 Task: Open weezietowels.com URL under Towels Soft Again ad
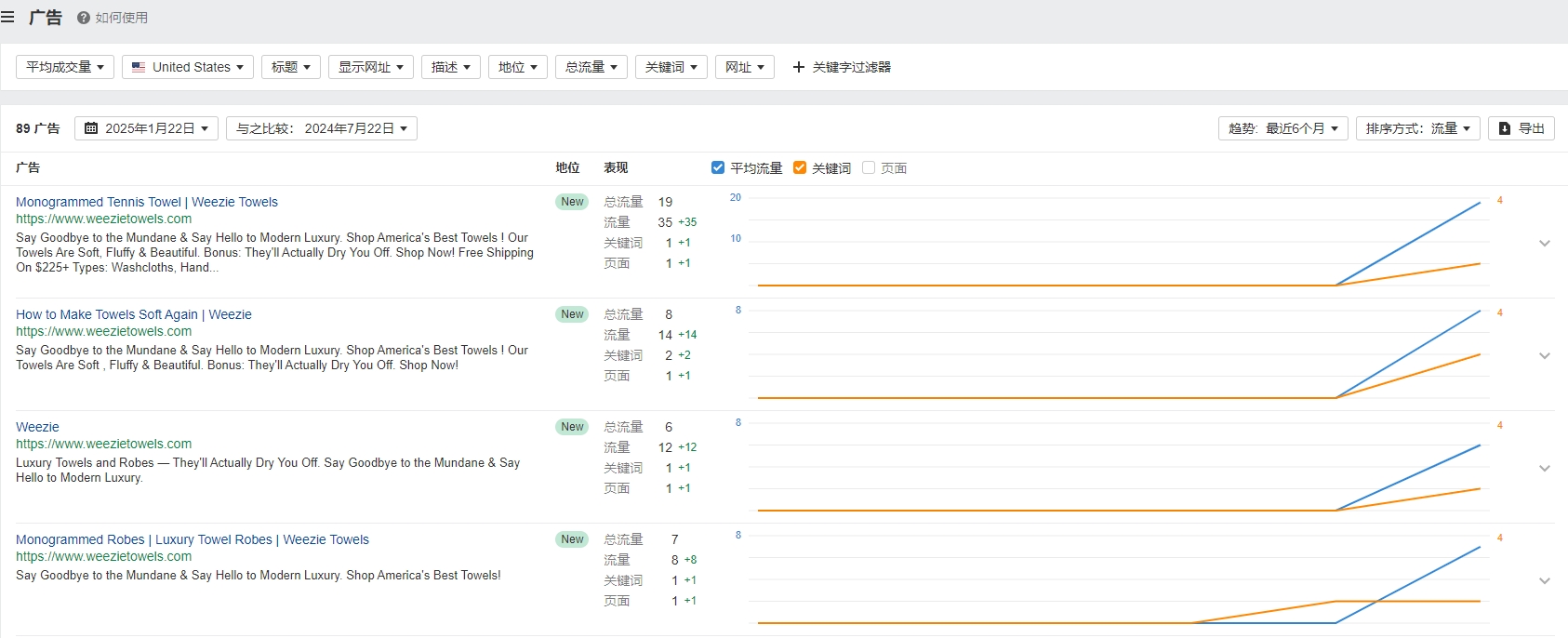coord(104,331)
